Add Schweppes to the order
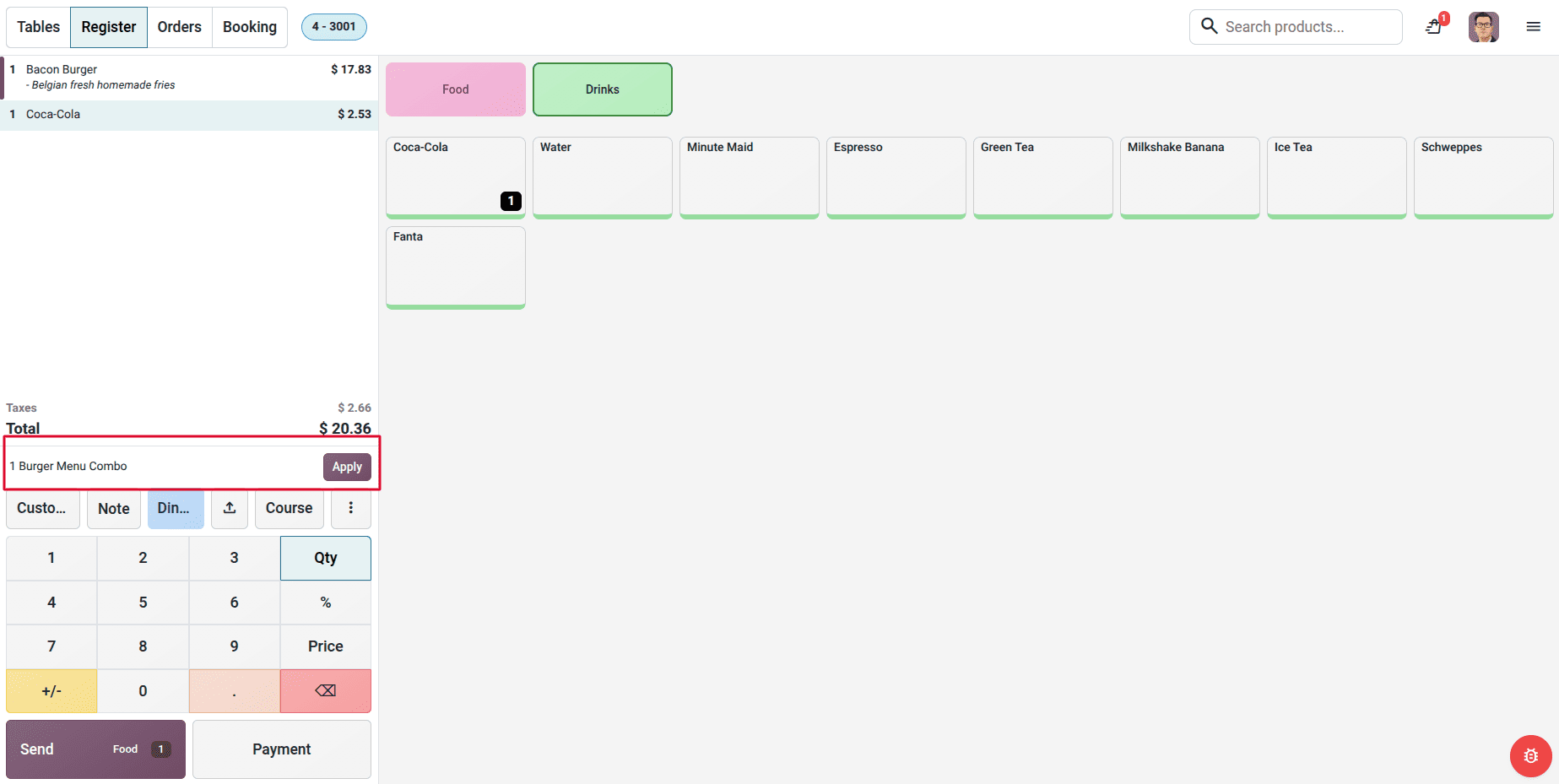 click(x=1484, y=178)
